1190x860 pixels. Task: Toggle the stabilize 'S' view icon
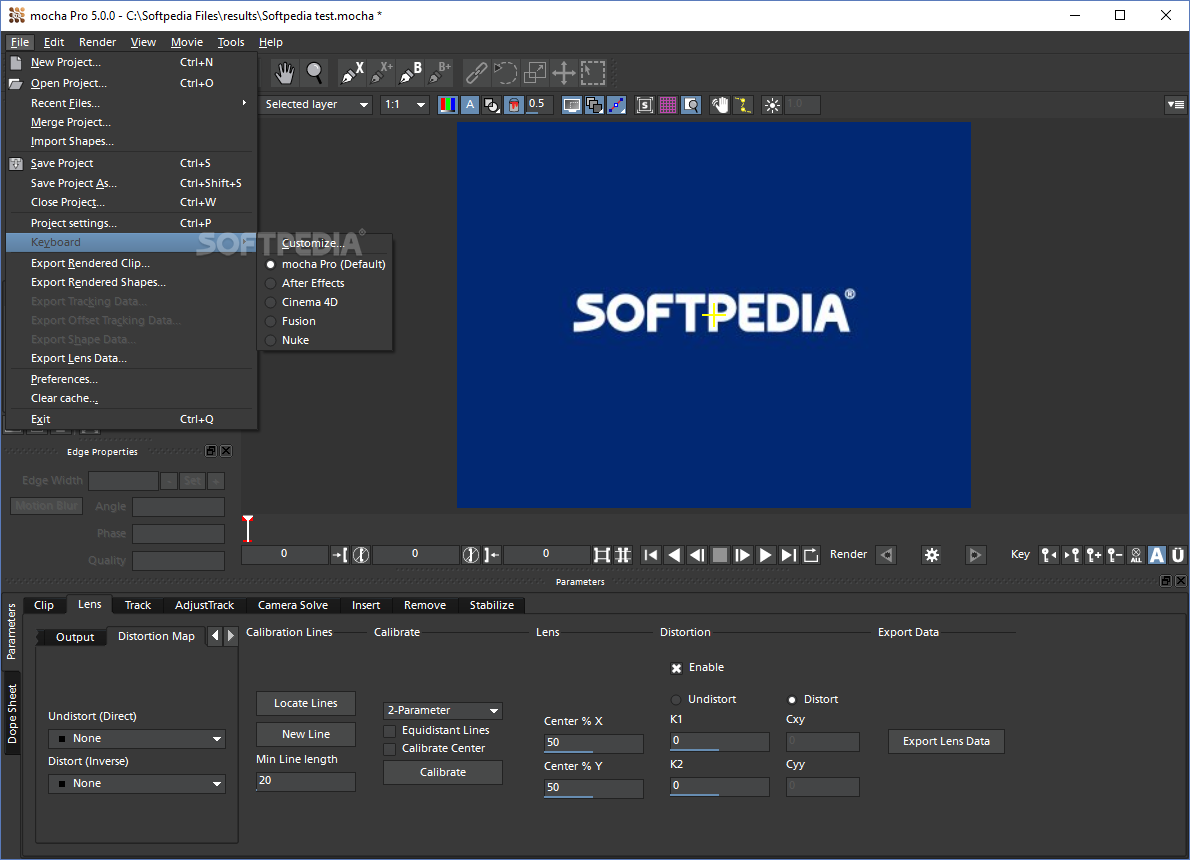click(644, 105)
